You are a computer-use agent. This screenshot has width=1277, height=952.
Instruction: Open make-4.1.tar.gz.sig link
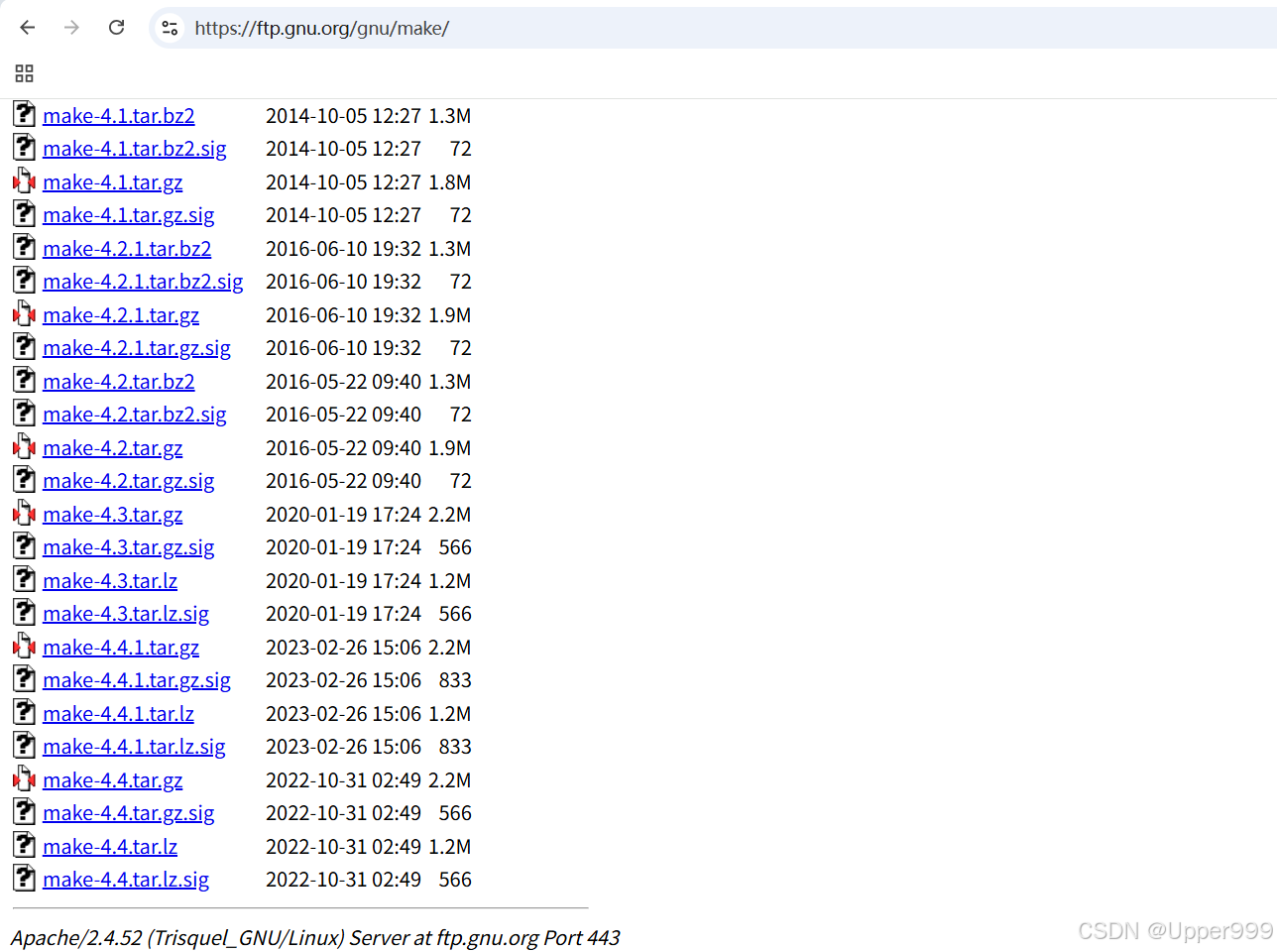129,215
